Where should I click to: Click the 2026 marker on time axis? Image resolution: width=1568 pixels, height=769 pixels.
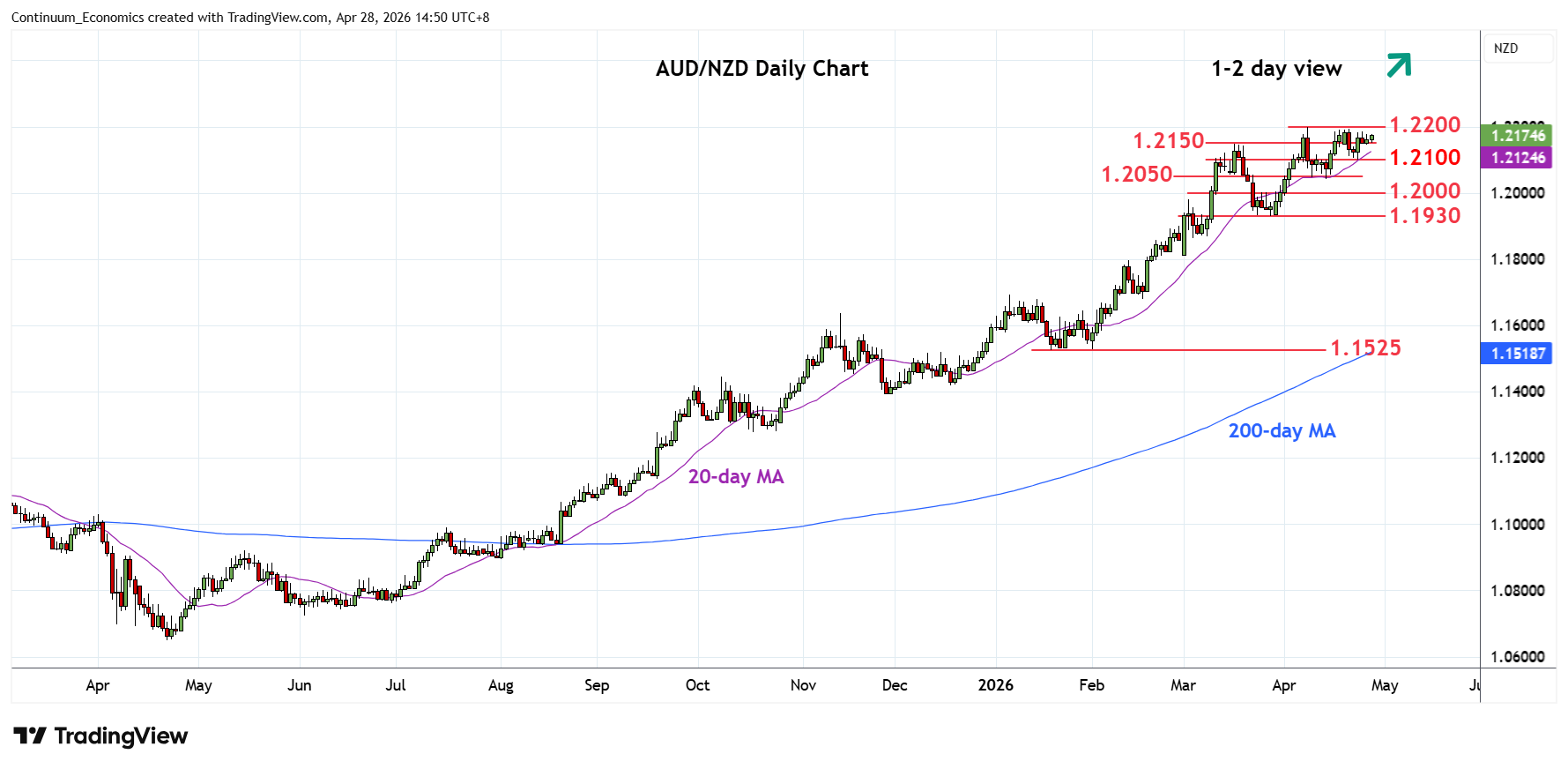995,685
